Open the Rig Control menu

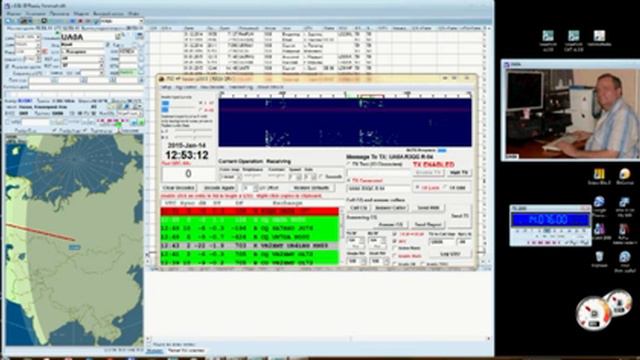[x=187, y=87]
